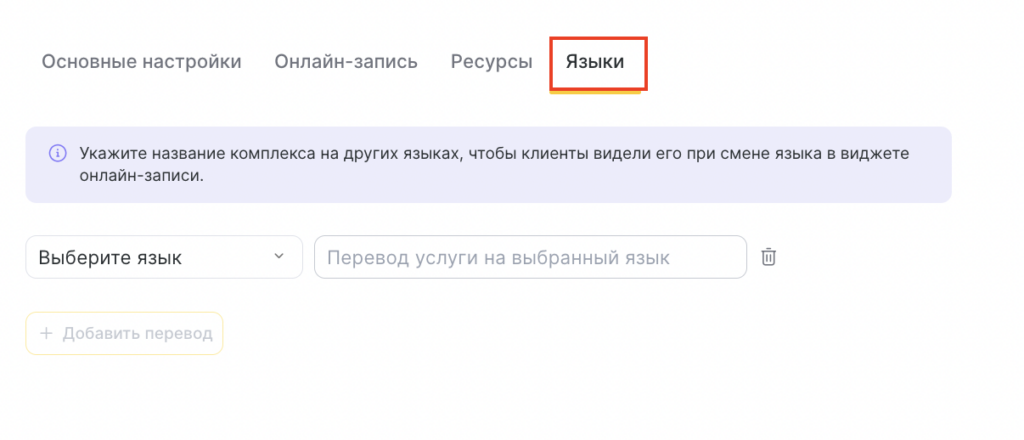
Task: View the online booking settings tab
Action: (x=346, y=61)
